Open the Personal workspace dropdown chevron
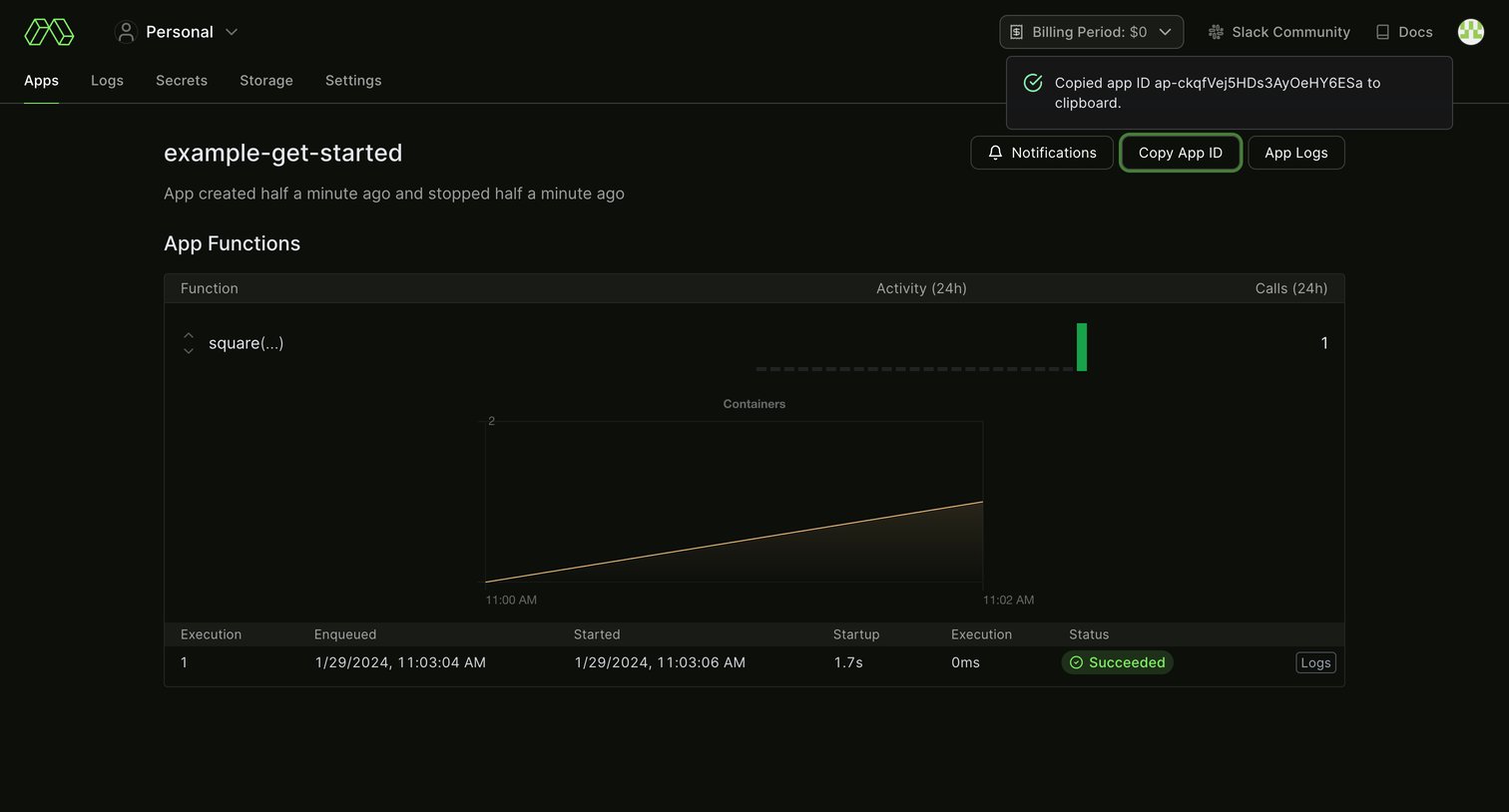The width and height of the screenshot is (1509, 812). point(232,32)
